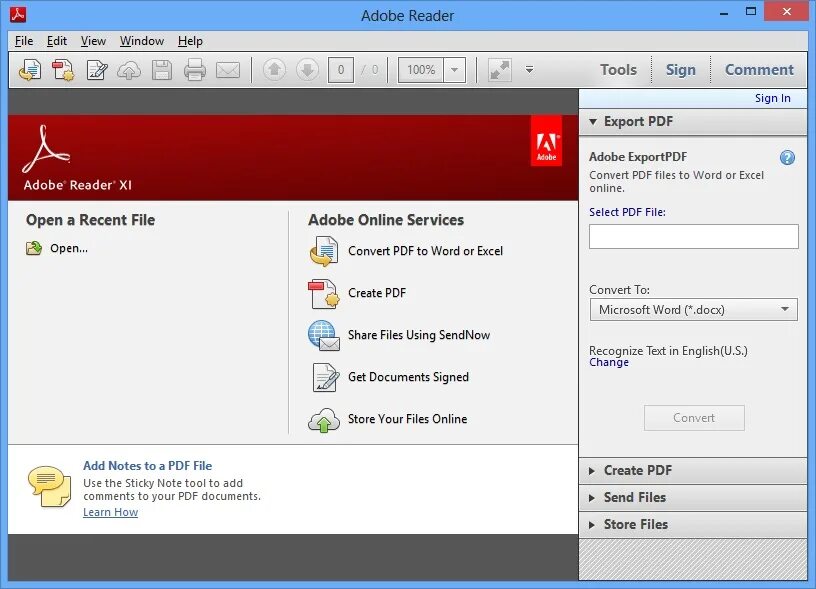The height and width of the screenshot is (589, 816).
Task: Open the Help menu
Action: click(x=190, y=41)
